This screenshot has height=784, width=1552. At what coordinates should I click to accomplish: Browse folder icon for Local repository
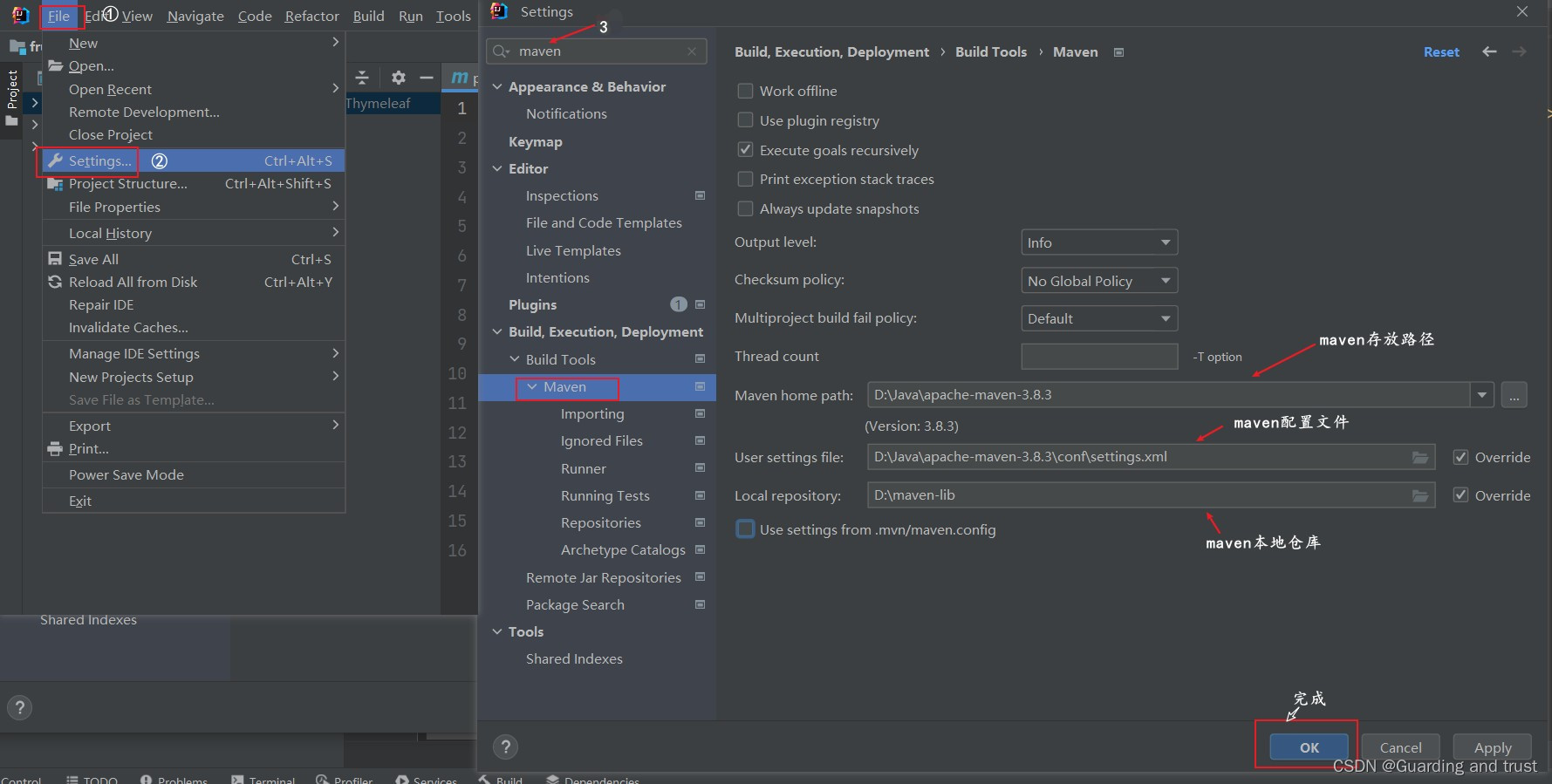point(1420,495)
